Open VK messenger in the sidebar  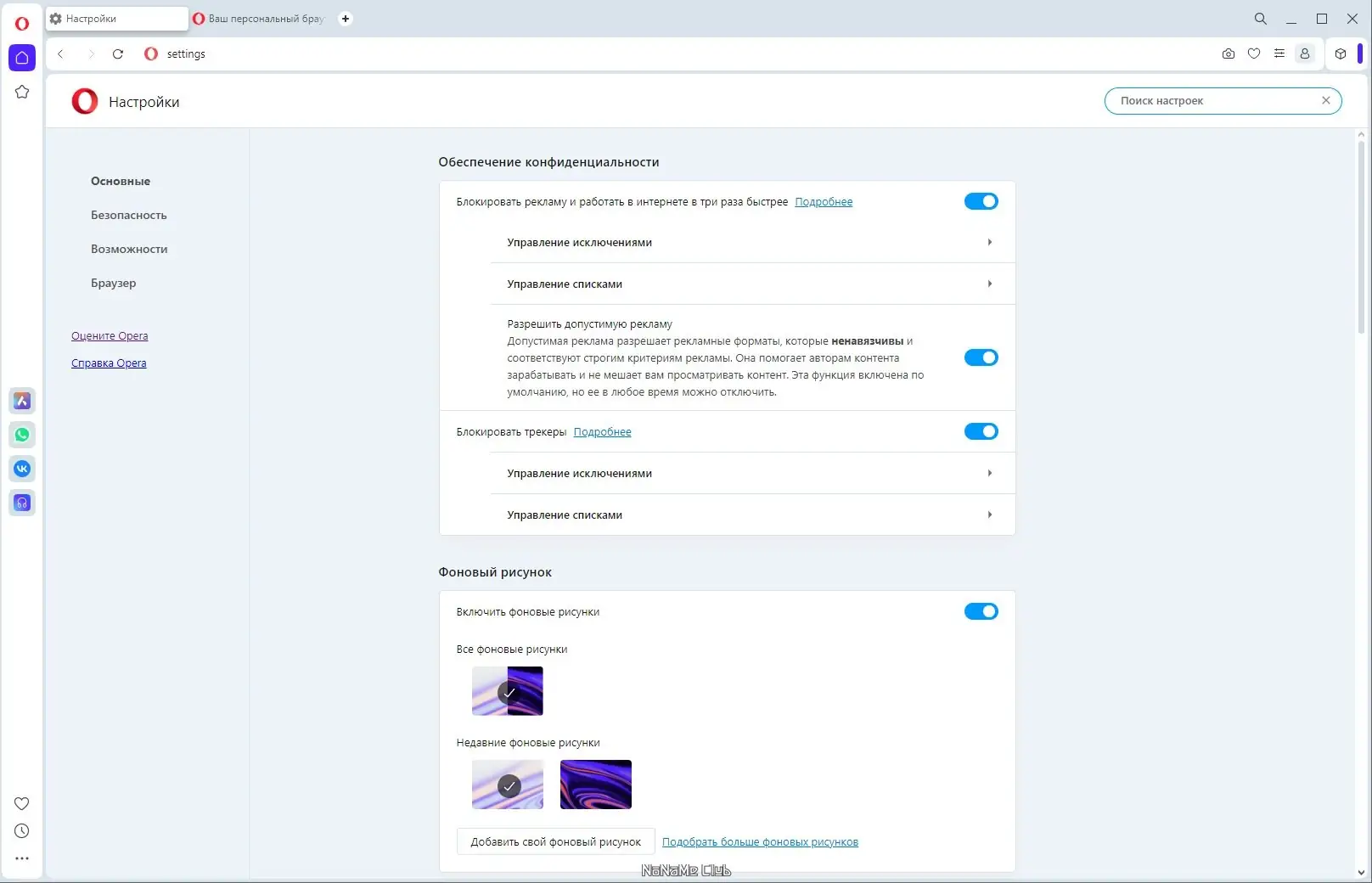click(x=22, y=469)
